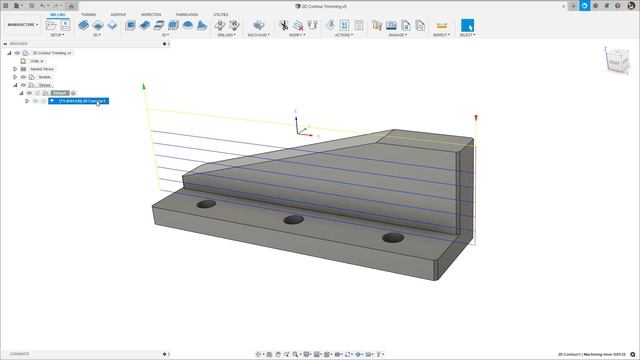
Task: Open the MANAGE dropdown menu
Action: point(398,35)
